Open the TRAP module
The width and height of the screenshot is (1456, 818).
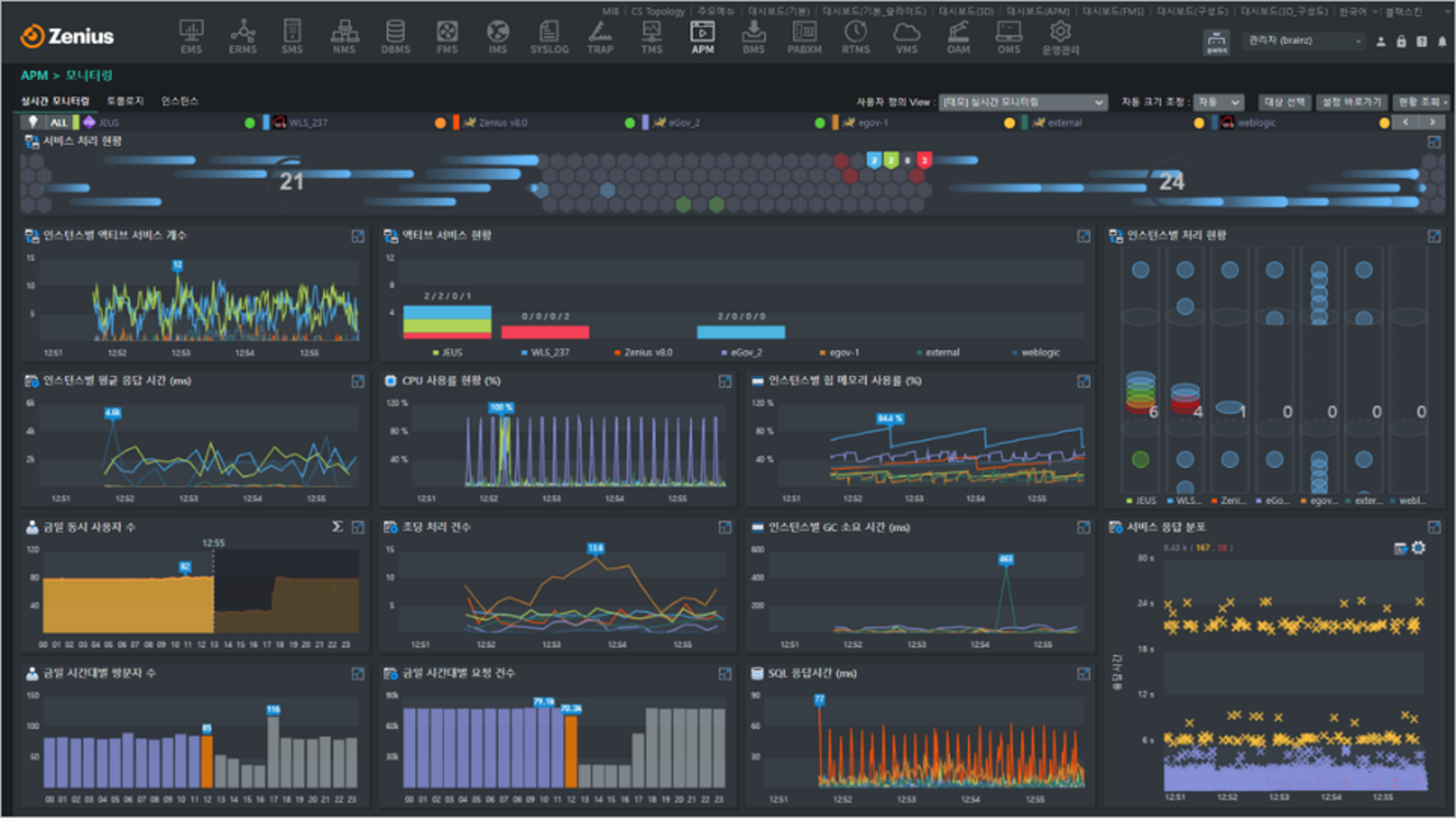coord(600,37)
